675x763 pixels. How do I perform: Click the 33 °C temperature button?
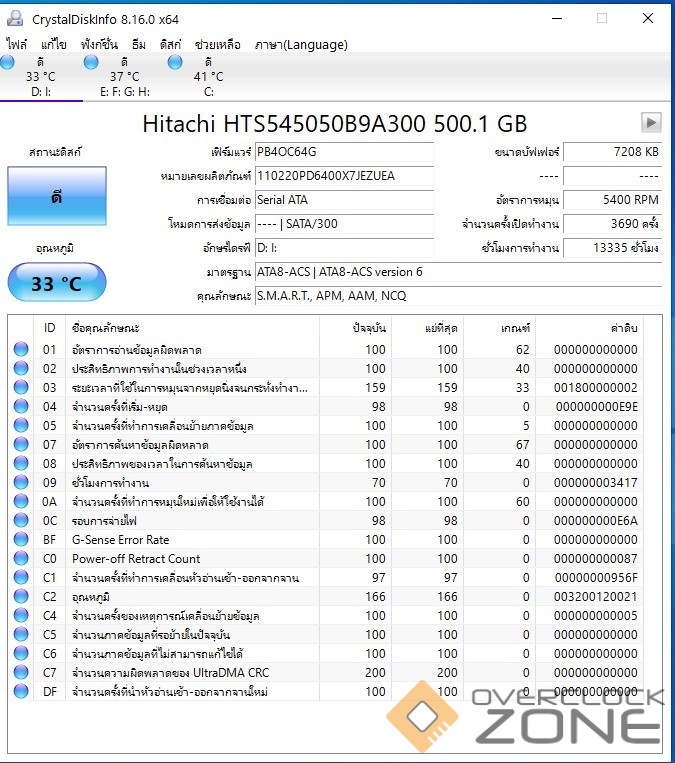click(x=56, y=283)
